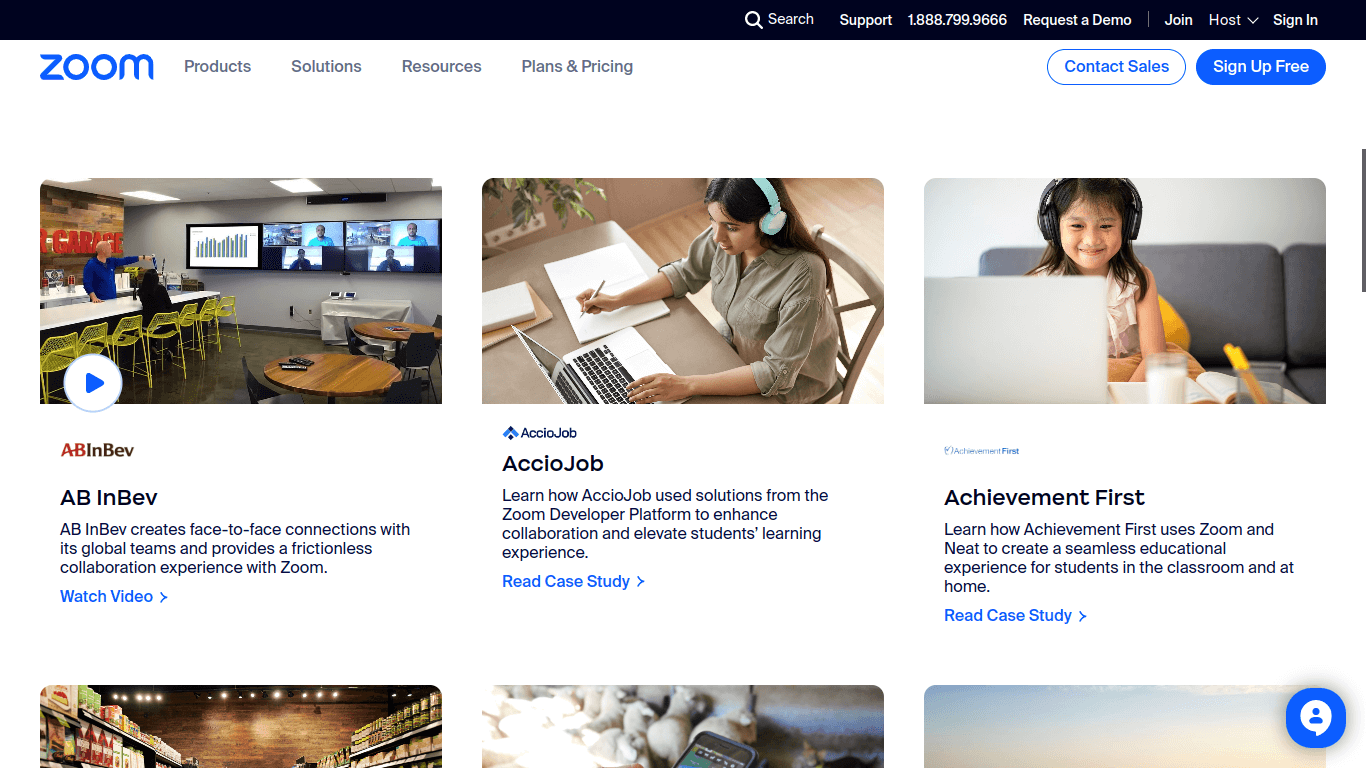This screenshot has height=768, width=1366.
Task: Click the Zoom logo
Action: (97, 67)
